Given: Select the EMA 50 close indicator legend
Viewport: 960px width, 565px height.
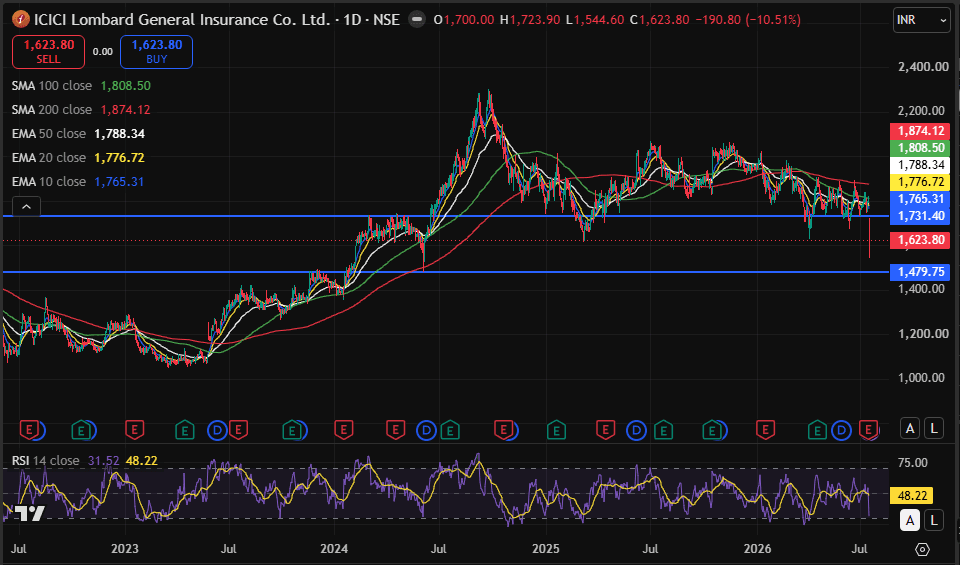Looking at the screenshot, I should tap(78, 133).
